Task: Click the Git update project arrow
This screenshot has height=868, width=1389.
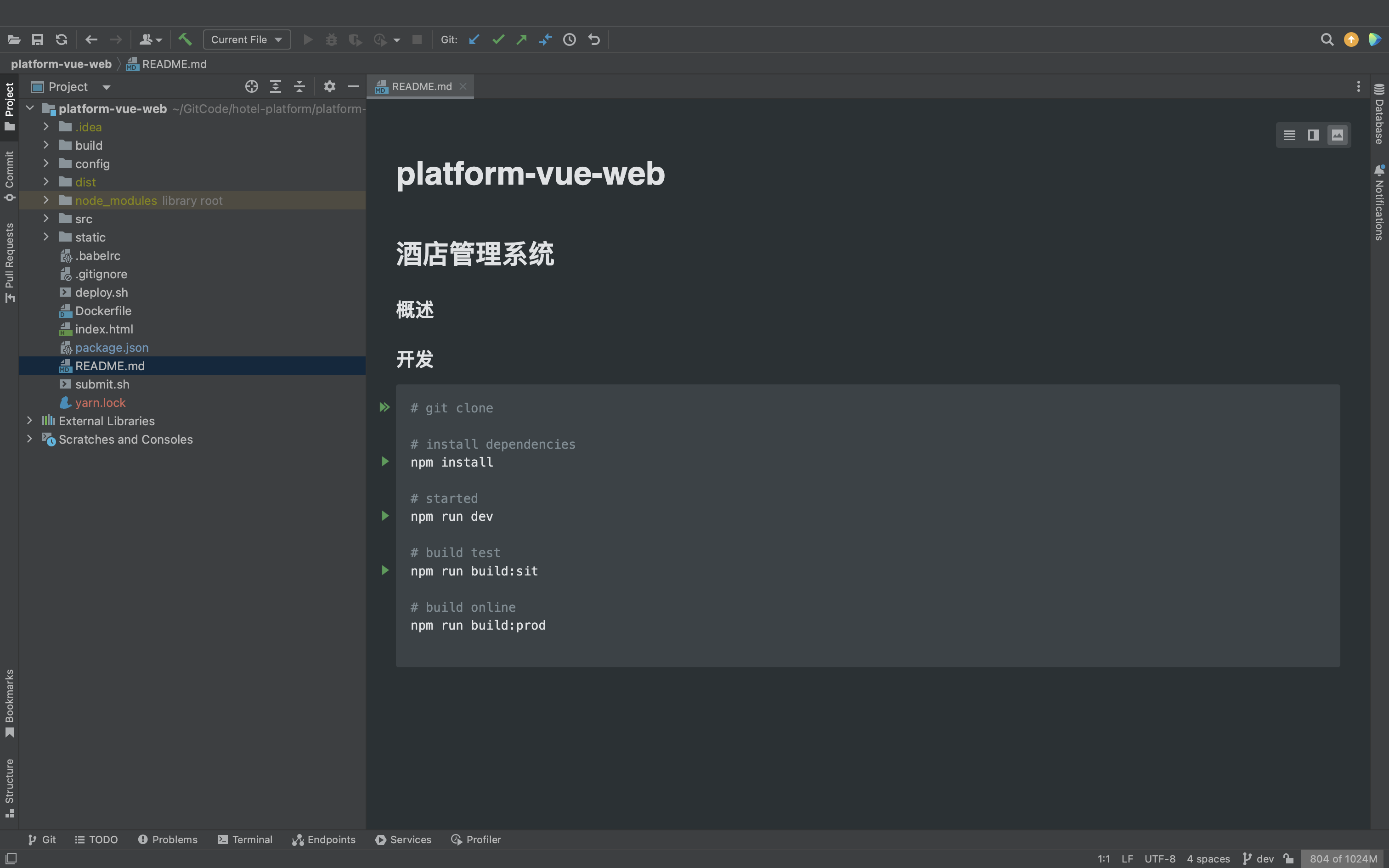Action: click(474, 39)
